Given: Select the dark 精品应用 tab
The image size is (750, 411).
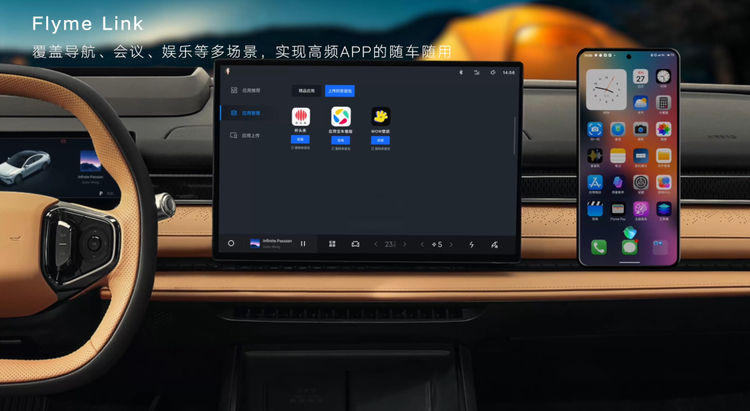Looking at the screenshot, I should coord(304,91).
